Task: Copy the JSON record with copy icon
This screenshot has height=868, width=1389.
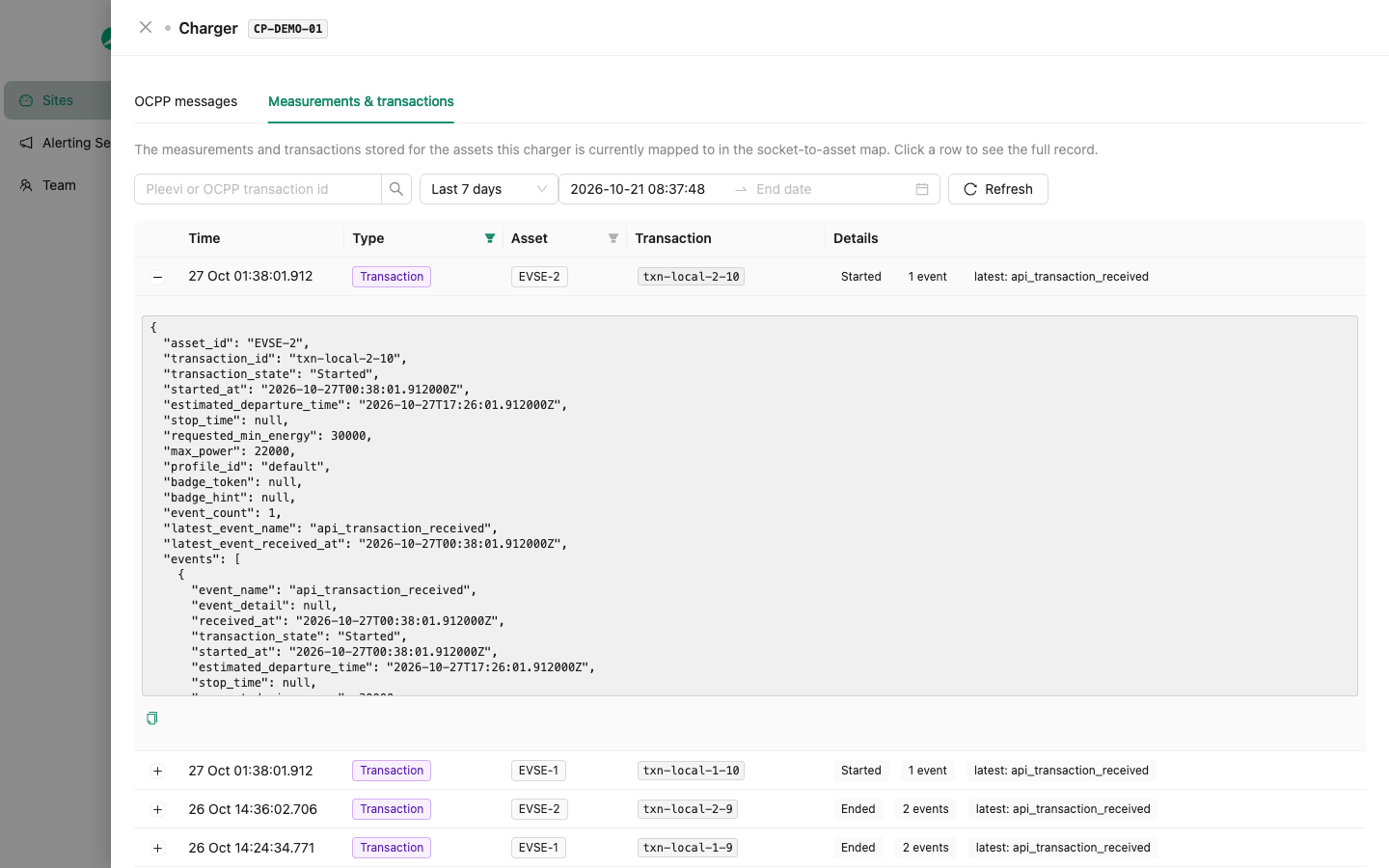Action: pos(151,719)
